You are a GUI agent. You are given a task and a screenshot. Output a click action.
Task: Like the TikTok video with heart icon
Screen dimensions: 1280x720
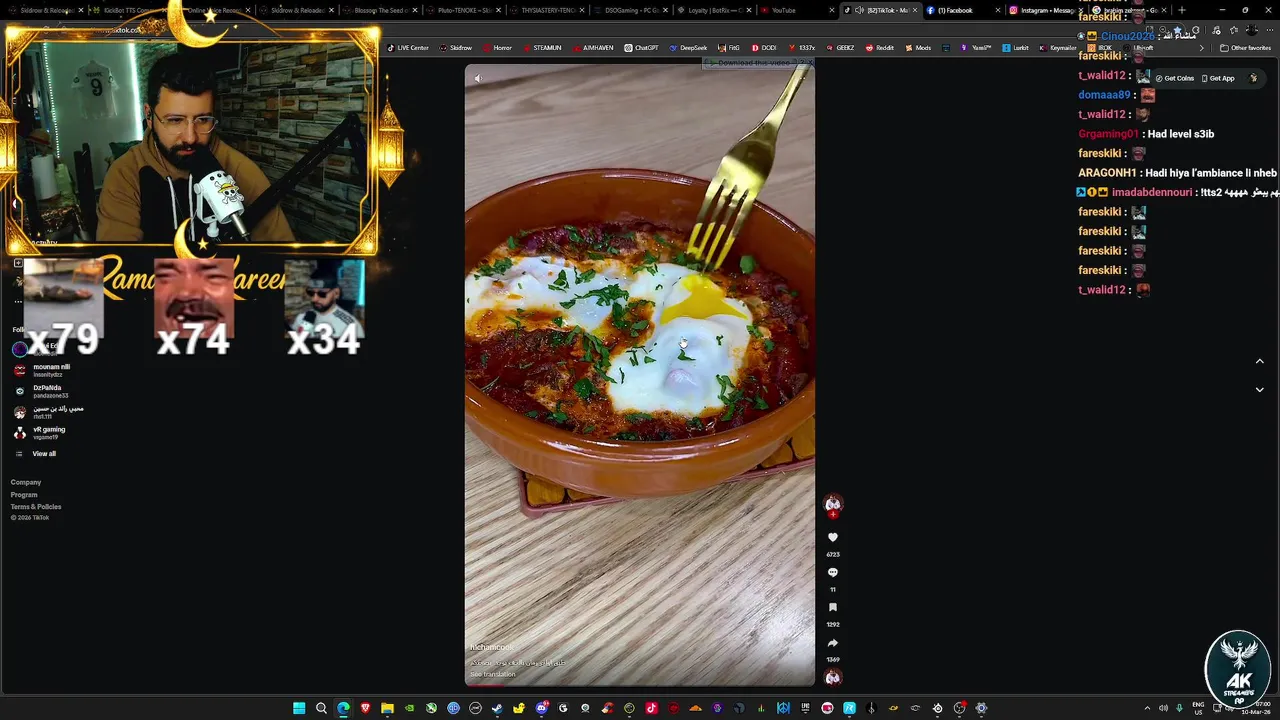coord(832,538)
